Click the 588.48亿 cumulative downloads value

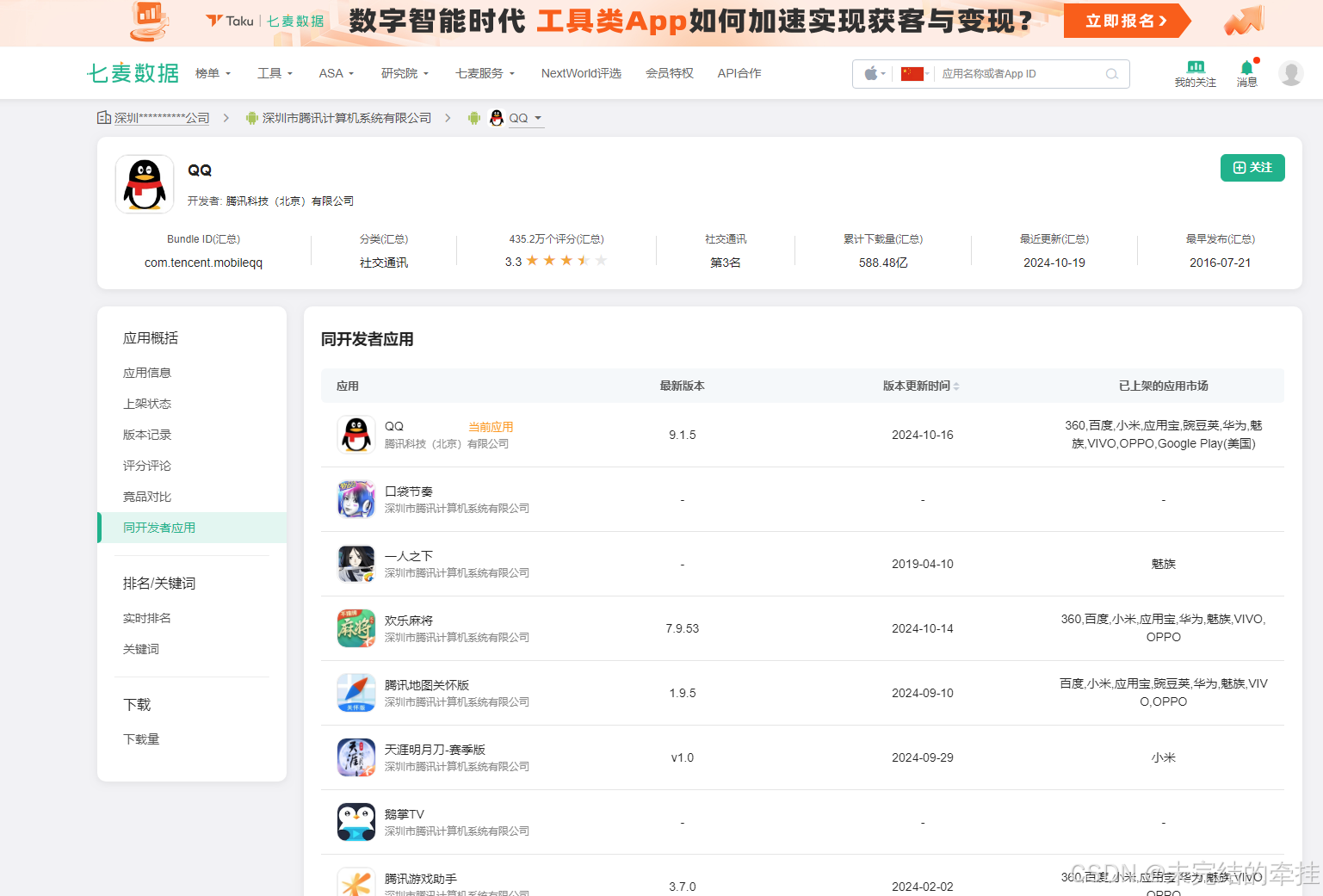[883, 263]
